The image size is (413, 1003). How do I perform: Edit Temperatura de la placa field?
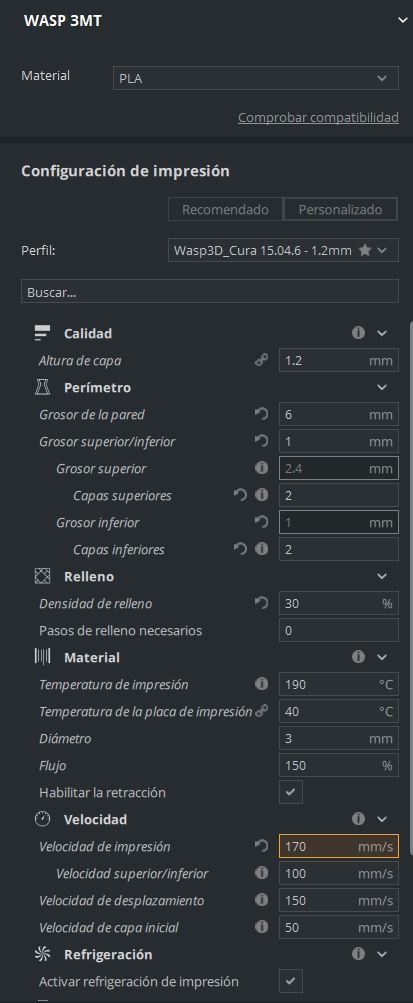coord(339,711)
